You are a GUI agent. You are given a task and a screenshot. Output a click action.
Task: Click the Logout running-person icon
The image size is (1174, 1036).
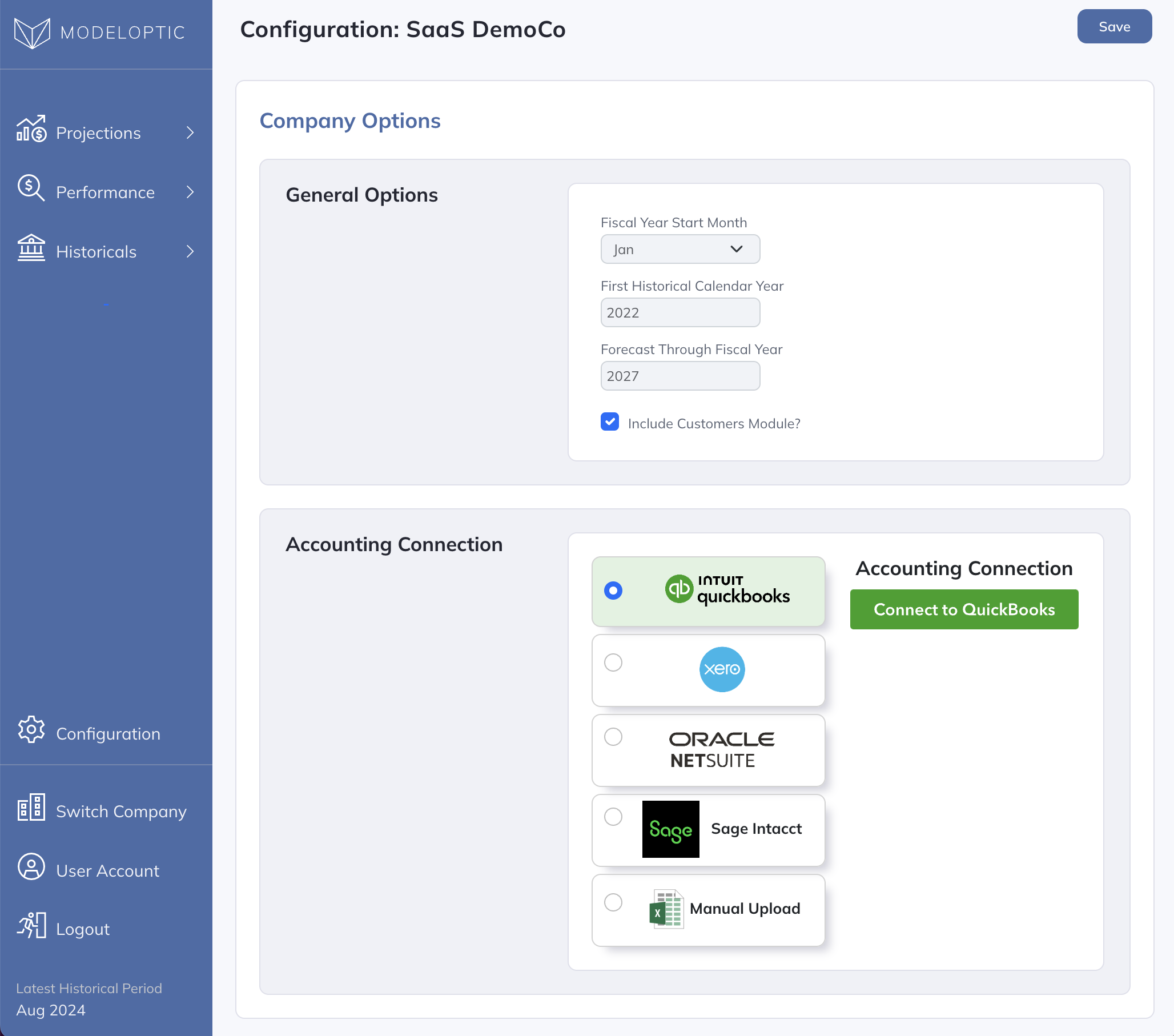point(31,925)
